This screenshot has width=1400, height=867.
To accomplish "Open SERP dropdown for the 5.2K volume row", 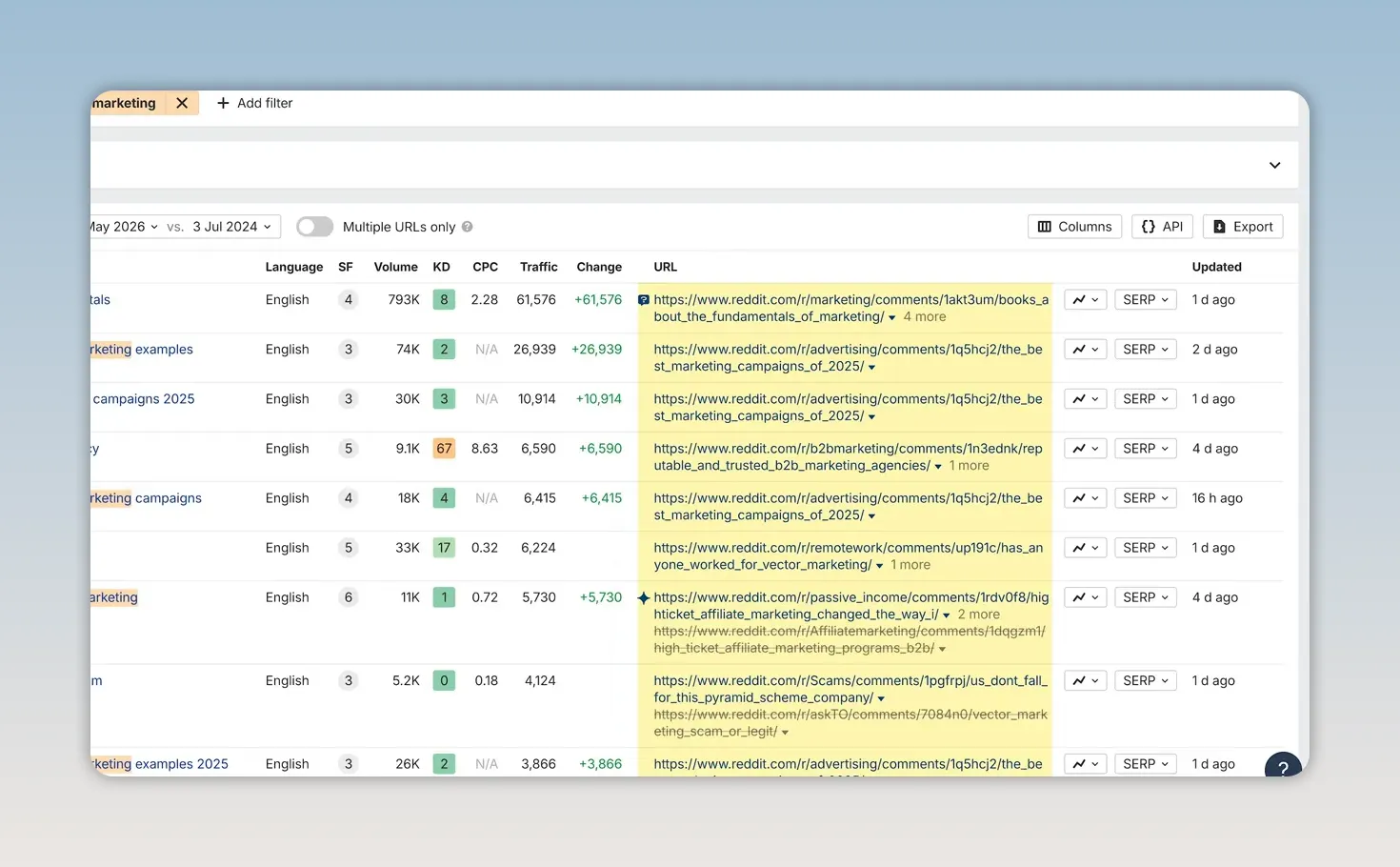I will [1146, 681].
